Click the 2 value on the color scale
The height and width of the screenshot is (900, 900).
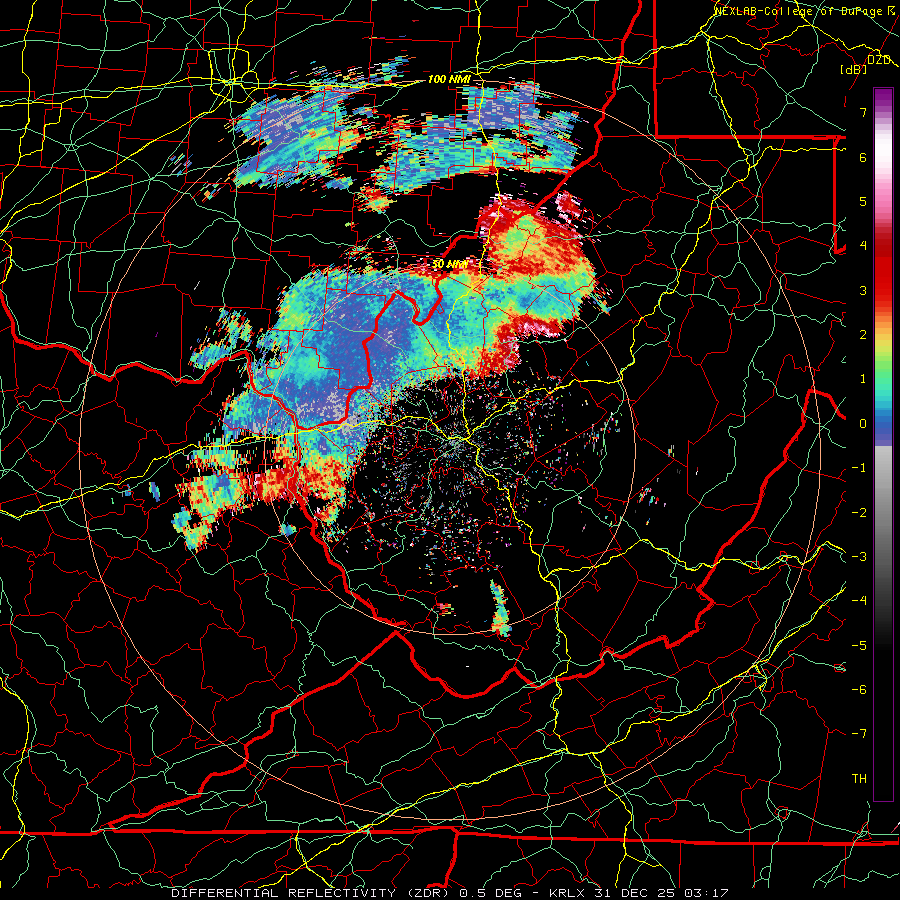coord(863,335)
